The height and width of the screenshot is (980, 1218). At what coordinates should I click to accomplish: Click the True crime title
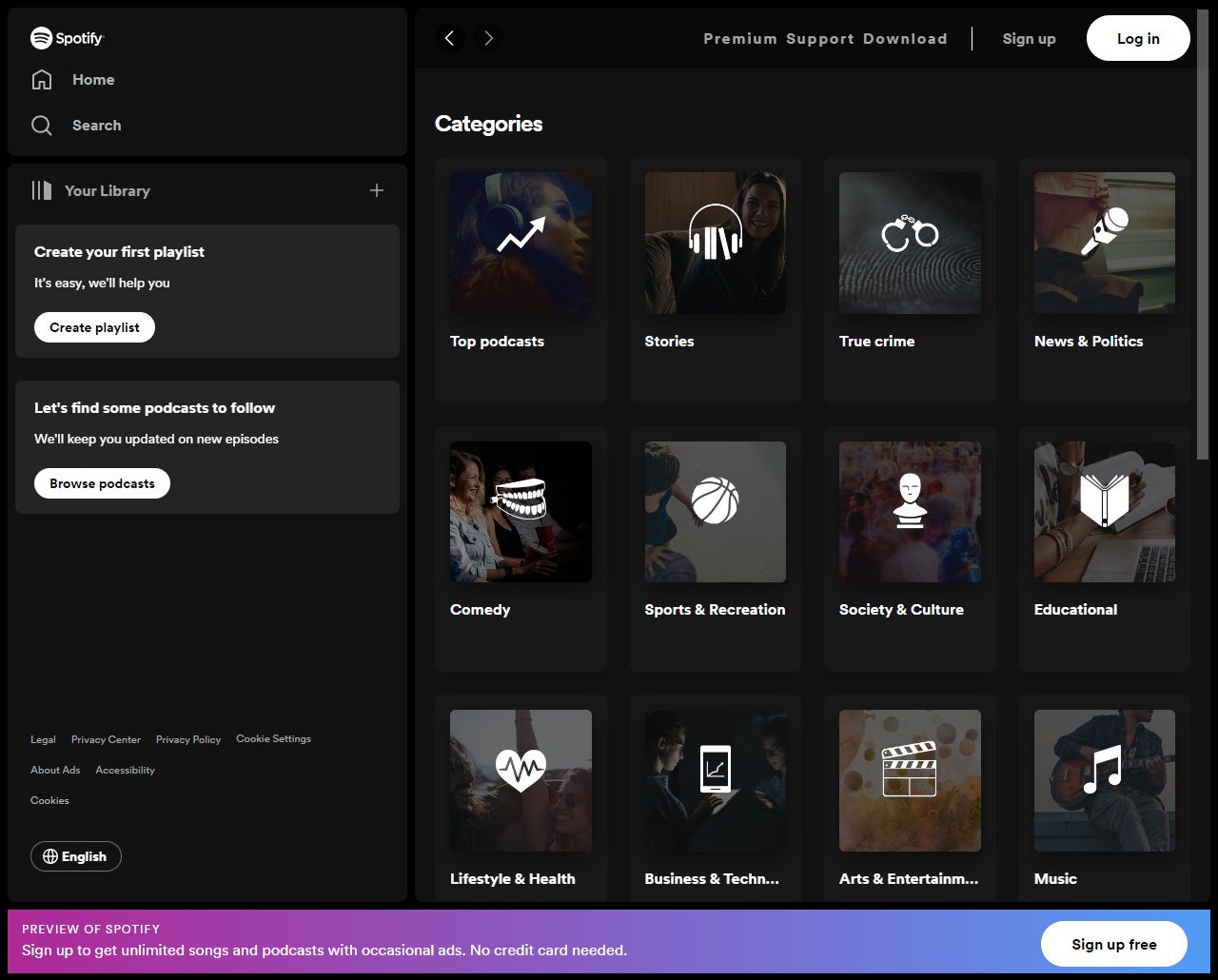coord(876,341)
